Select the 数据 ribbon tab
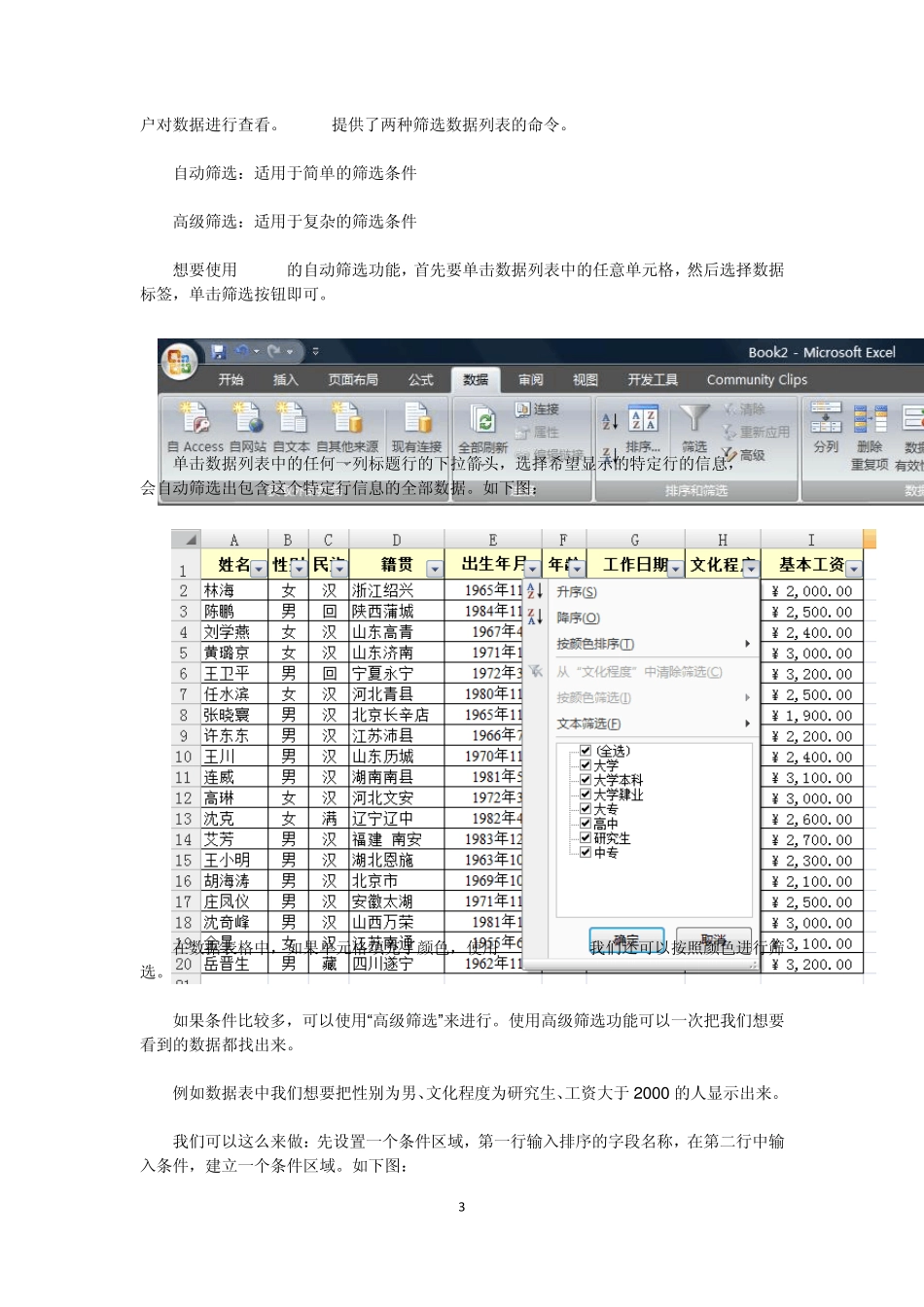924x1307 pixels. click(476, 380)
